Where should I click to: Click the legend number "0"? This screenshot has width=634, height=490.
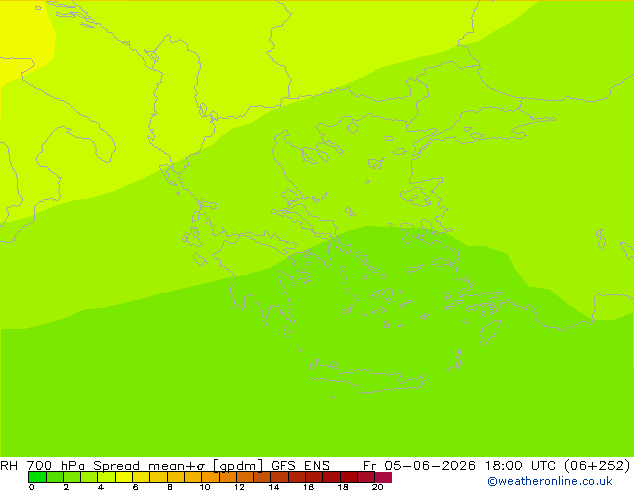coord(32,487)
